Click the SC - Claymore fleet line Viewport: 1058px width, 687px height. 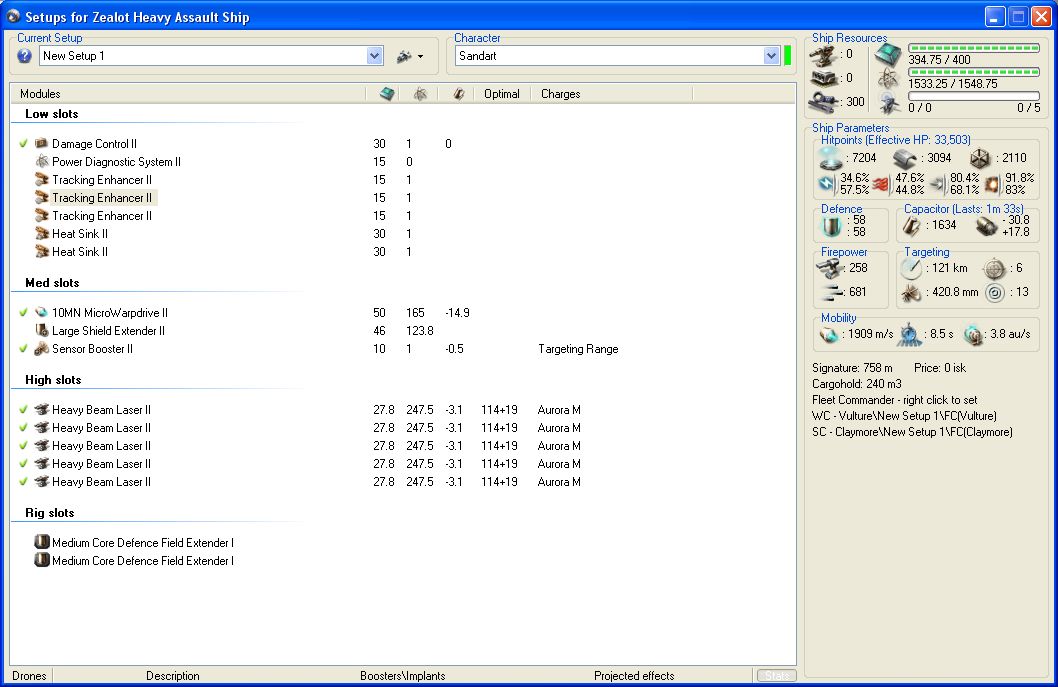coord(912,433)
